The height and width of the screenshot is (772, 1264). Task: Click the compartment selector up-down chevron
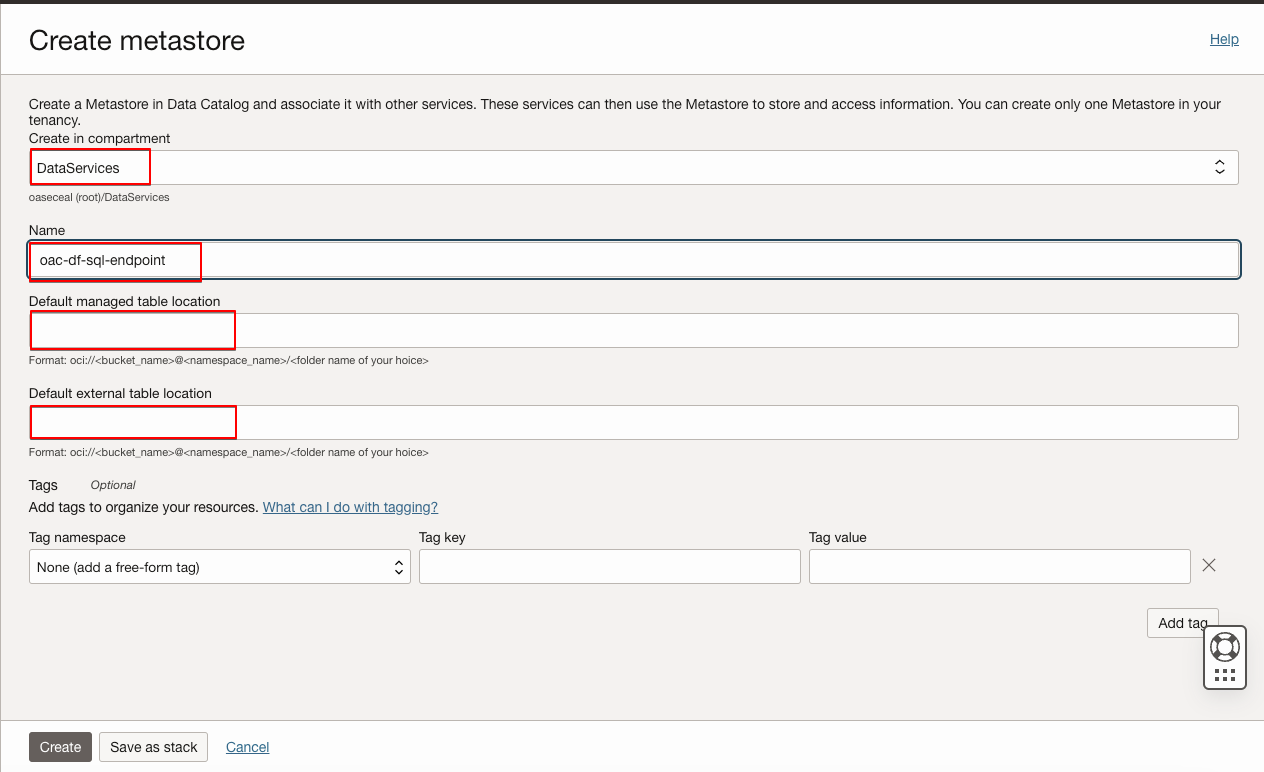pyautogui.click(x=1219, y=168)
